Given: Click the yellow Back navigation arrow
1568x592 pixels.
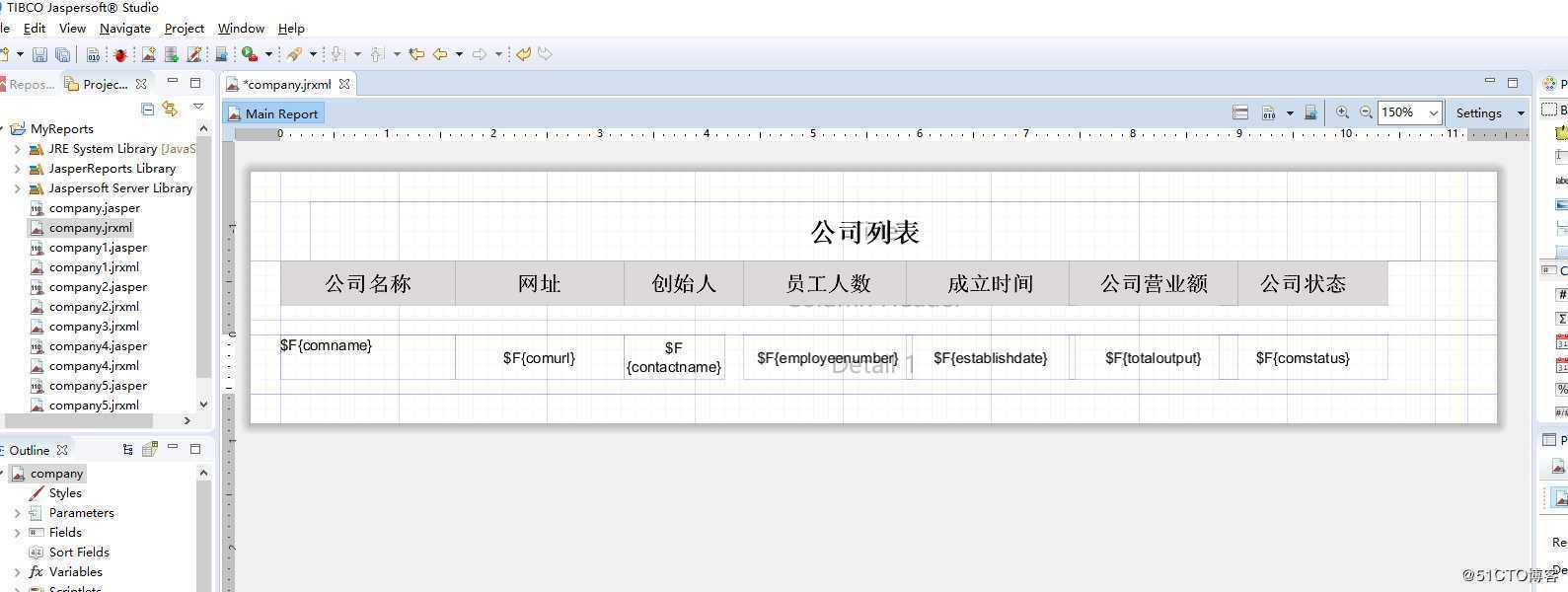Looking at the screenshot, I should [440, 54].
